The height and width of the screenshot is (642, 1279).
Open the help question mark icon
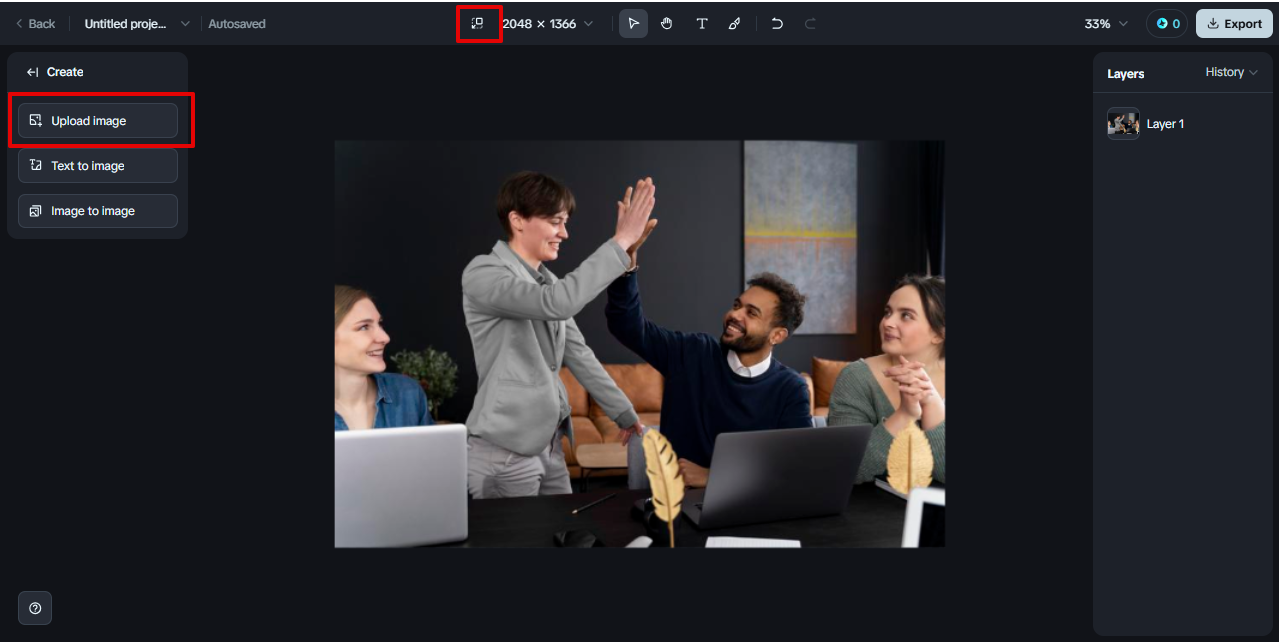35,608
